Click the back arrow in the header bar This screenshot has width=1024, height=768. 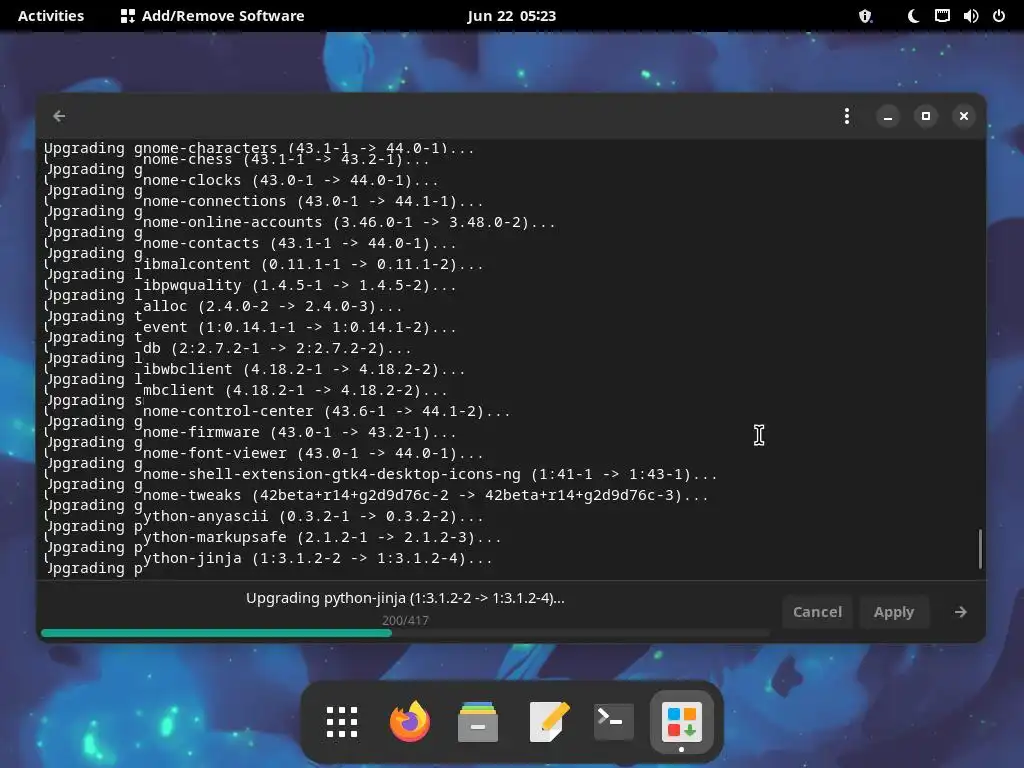point(59,116)
